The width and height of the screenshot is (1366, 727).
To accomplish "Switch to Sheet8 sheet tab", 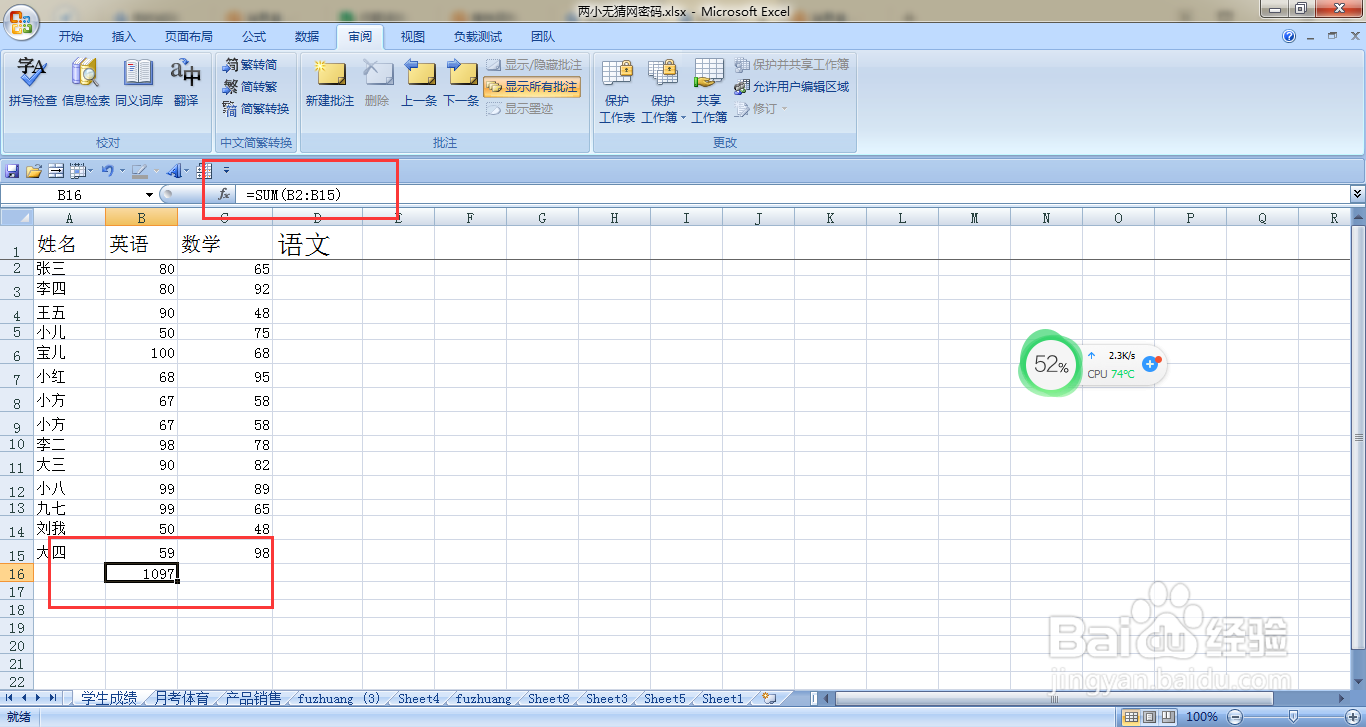I will pos(549,698).
